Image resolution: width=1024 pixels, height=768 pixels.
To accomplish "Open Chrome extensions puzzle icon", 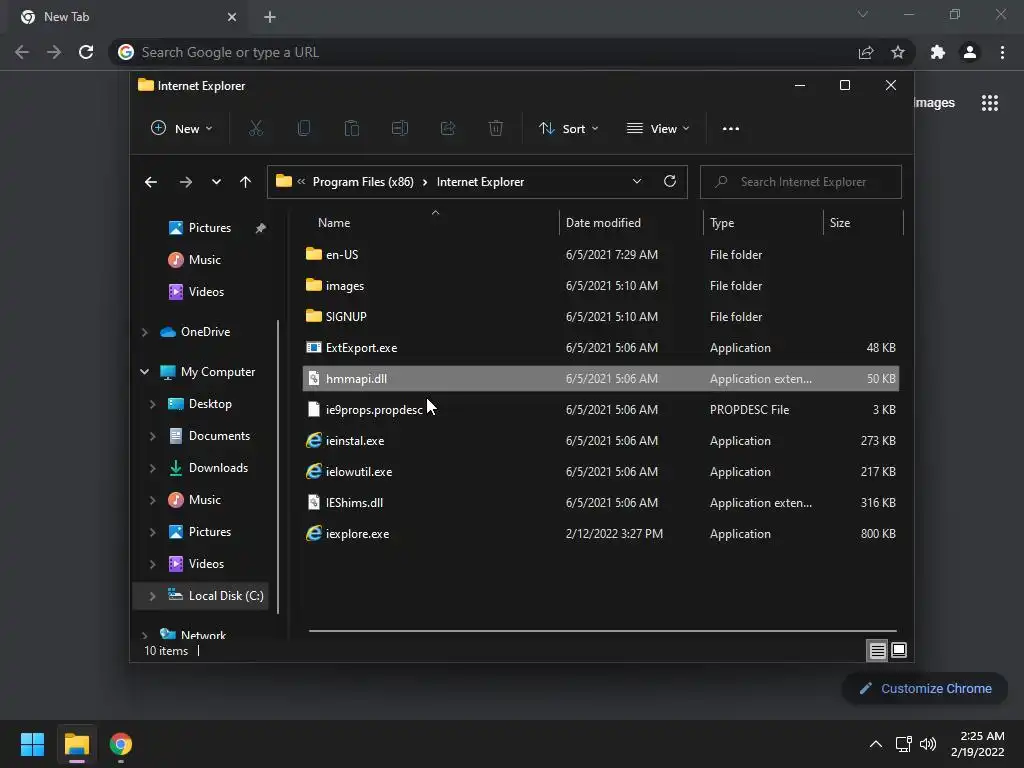I will pyautogui.click(x=938, y=52).
